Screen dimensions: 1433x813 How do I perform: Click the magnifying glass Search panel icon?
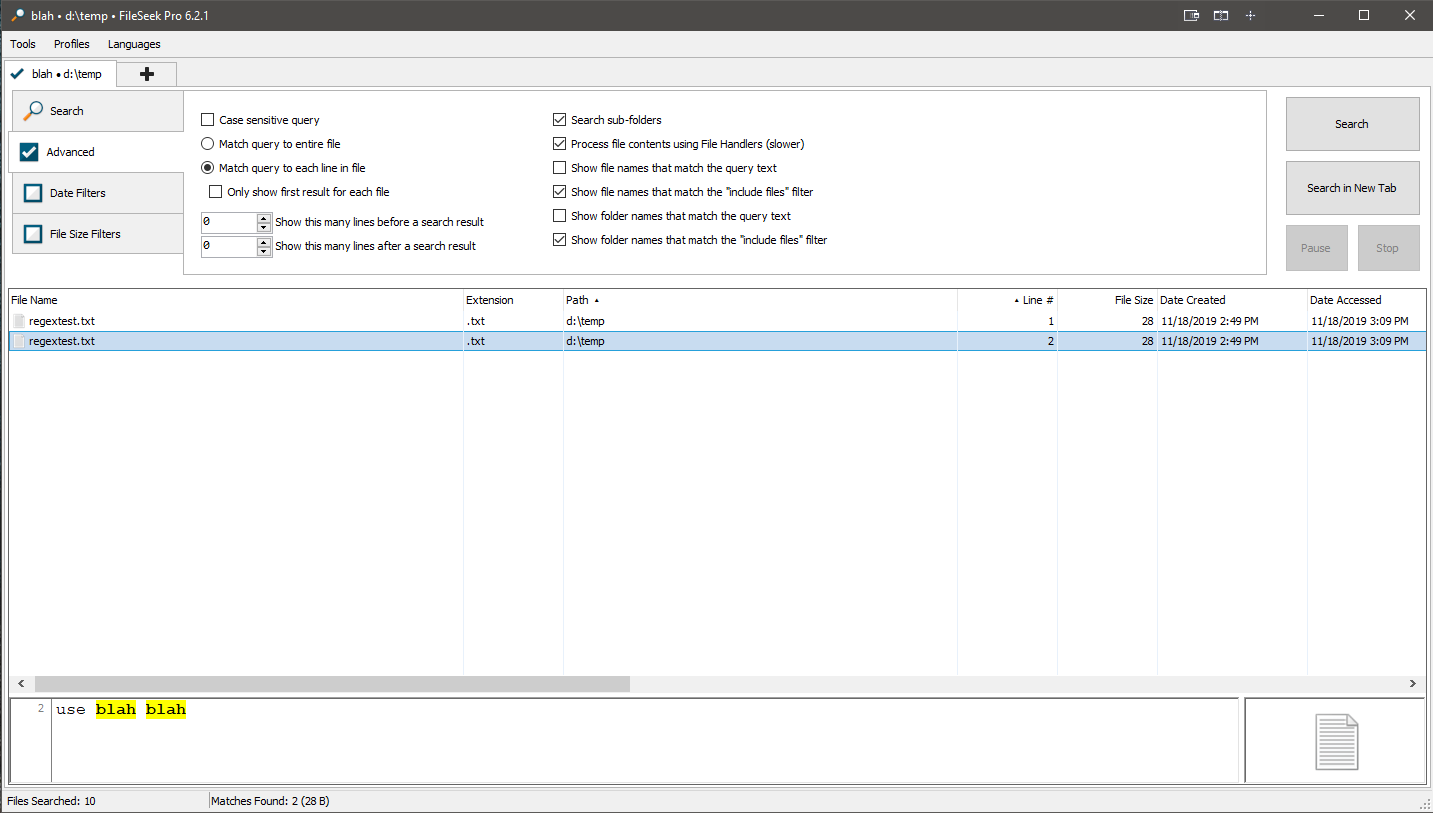click(34, 111)
